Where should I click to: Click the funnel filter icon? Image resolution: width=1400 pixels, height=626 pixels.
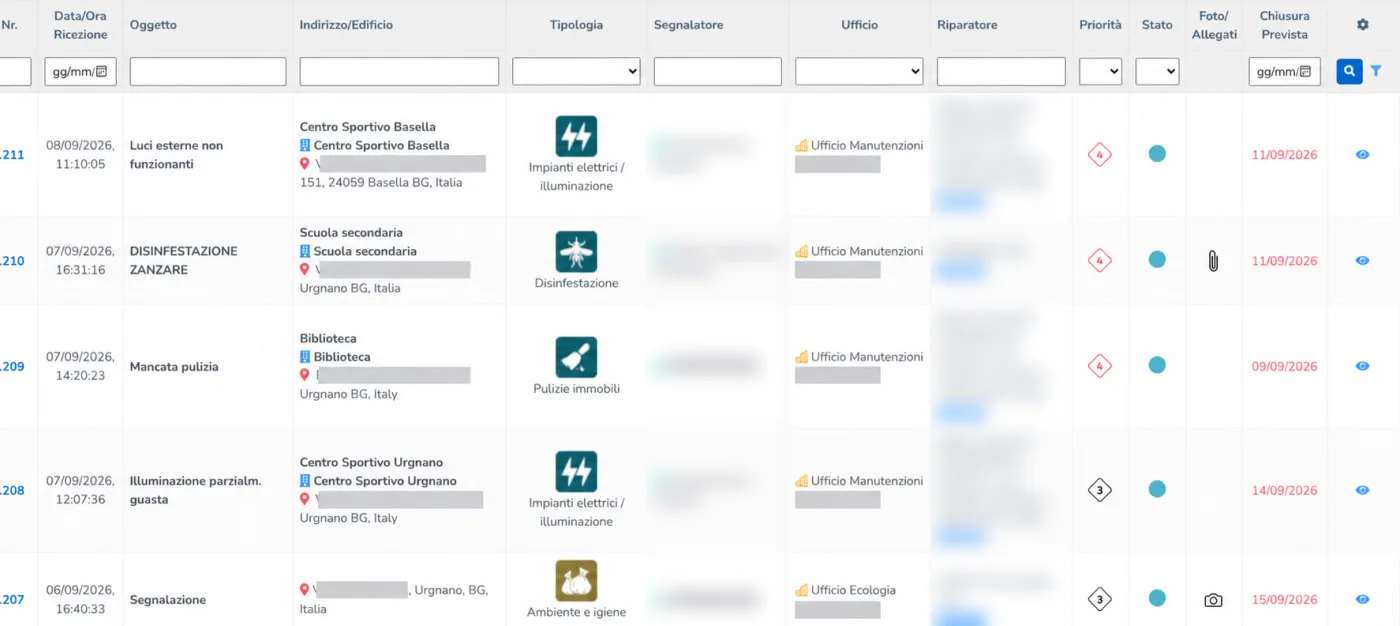[1376, 71]
